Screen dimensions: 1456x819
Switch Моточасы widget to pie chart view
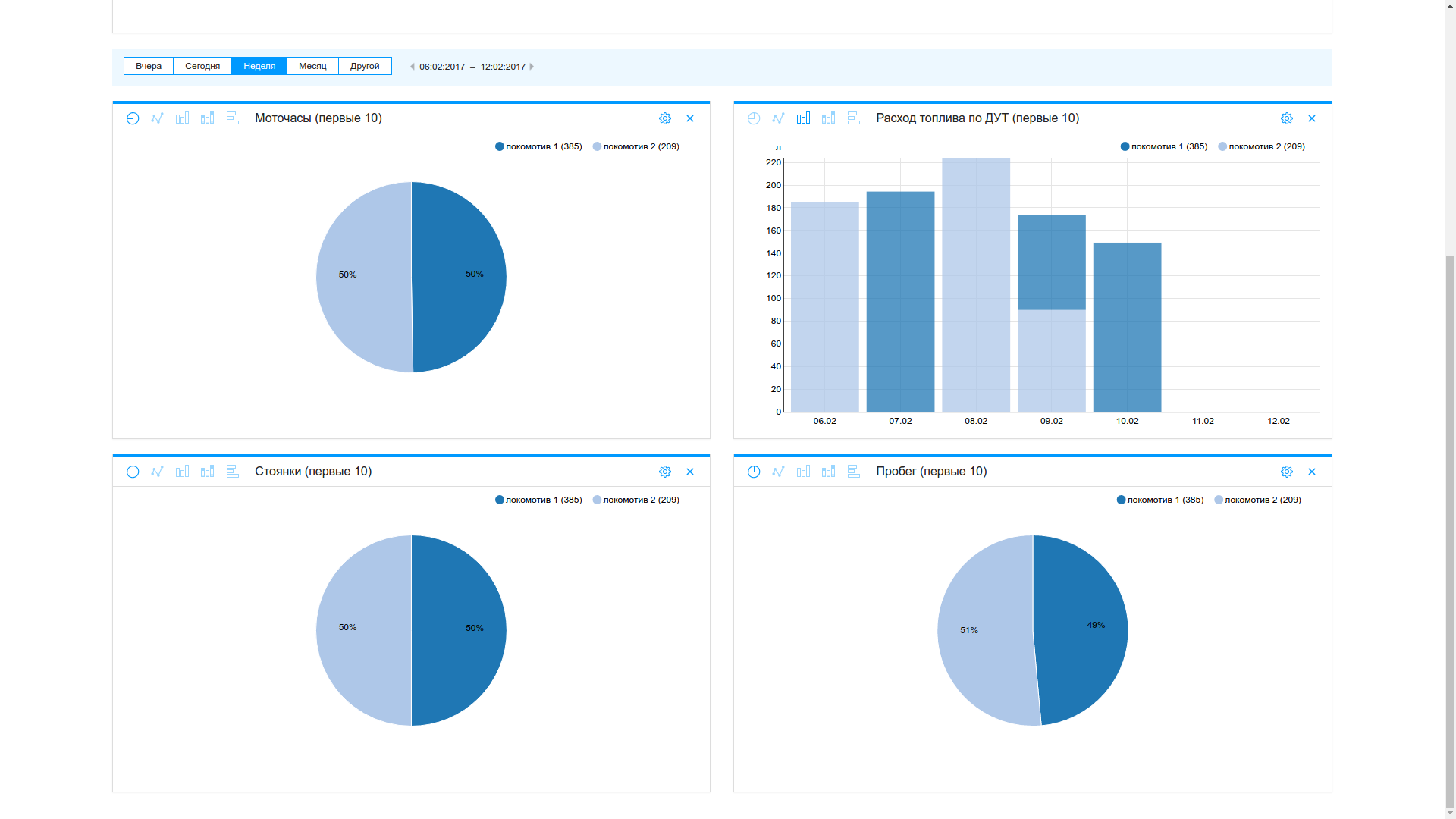(133, 118)
